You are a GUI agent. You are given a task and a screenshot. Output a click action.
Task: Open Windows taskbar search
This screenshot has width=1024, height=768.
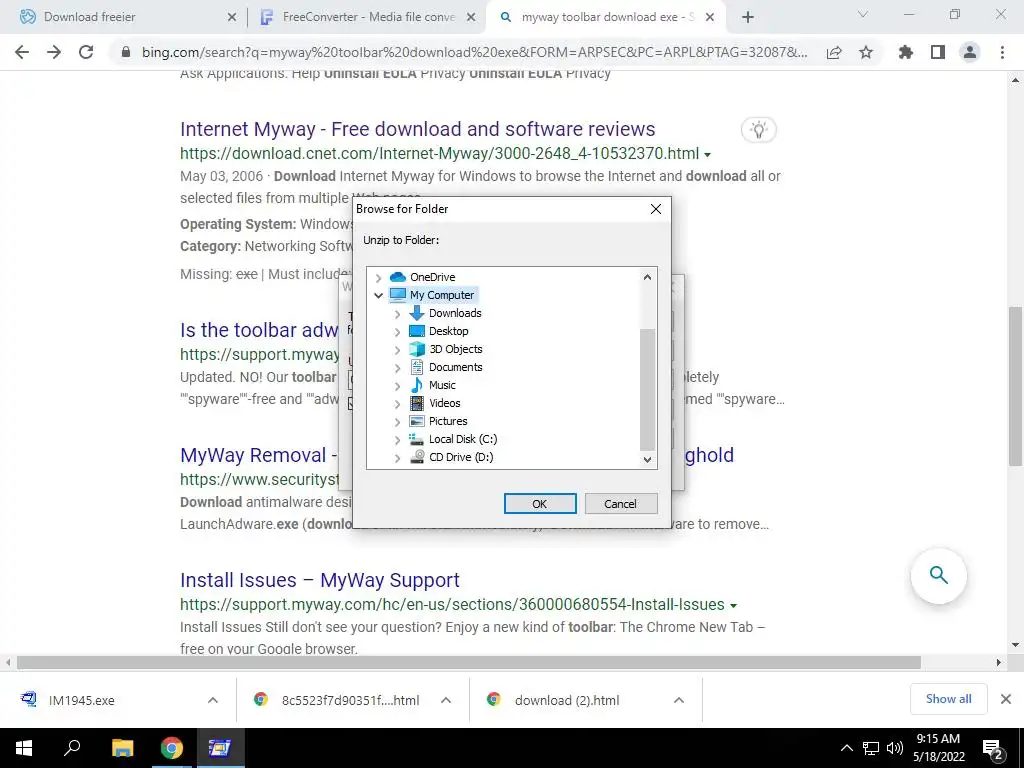coord(72,748)
